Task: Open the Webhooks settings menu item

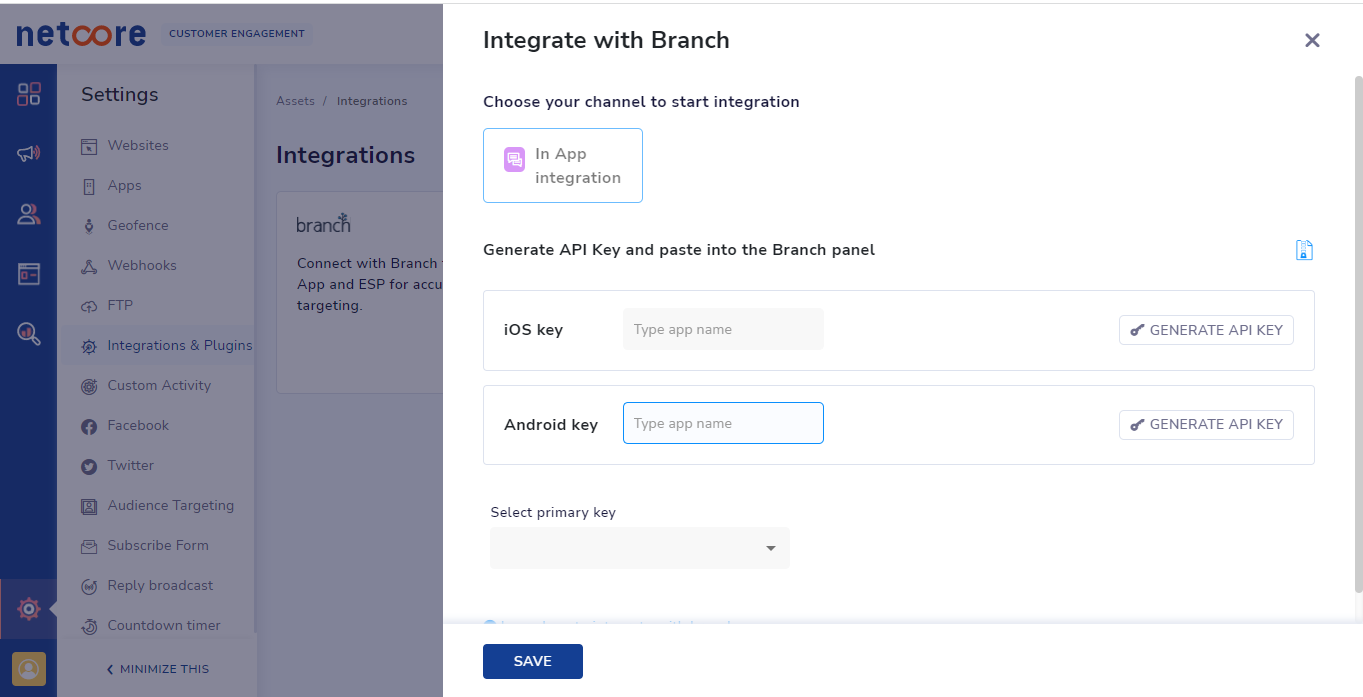Action: pyautogui.click(x=141, y=265)
